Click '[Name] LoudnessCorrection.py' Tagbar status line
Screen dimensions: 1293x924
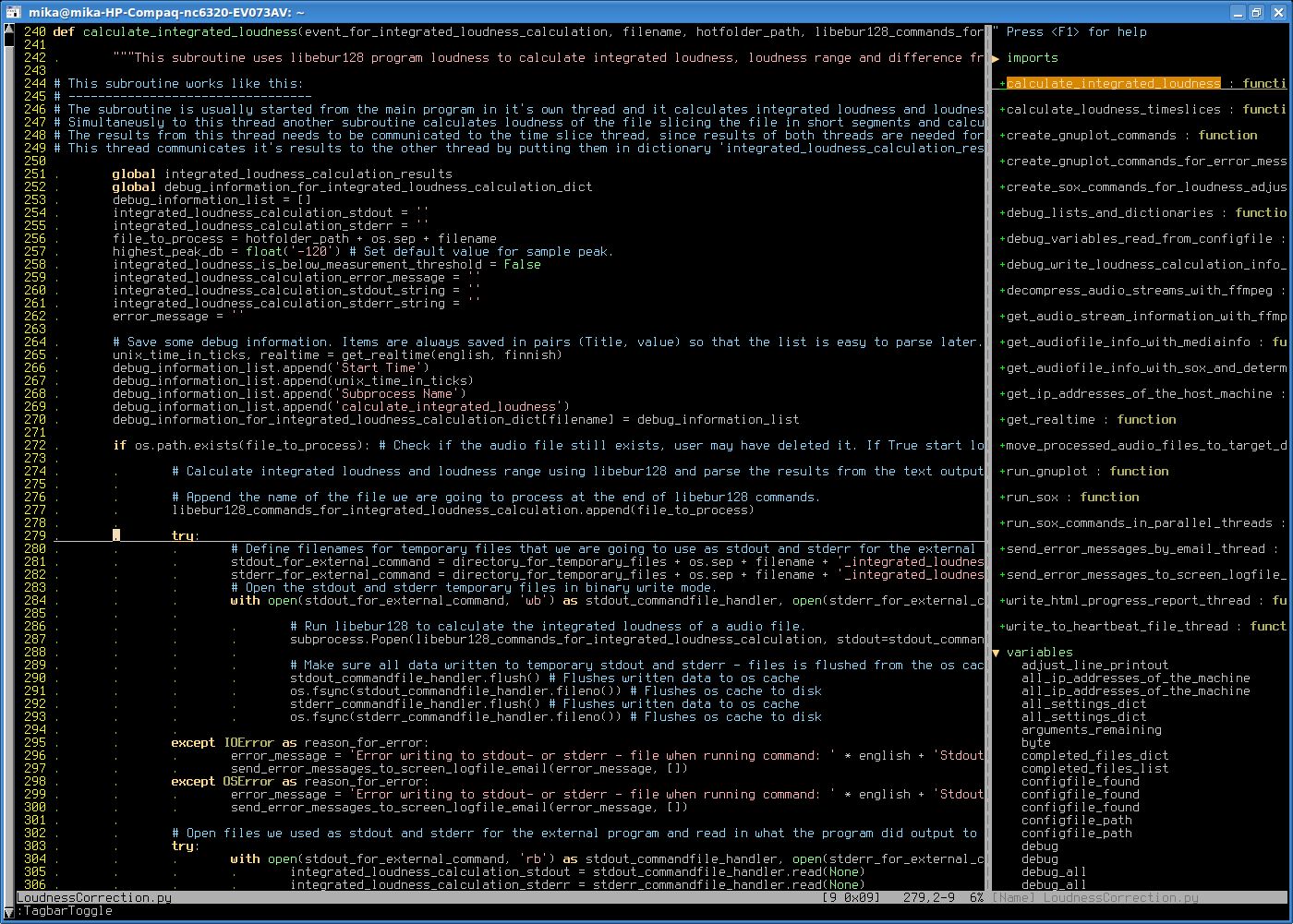1095,898
